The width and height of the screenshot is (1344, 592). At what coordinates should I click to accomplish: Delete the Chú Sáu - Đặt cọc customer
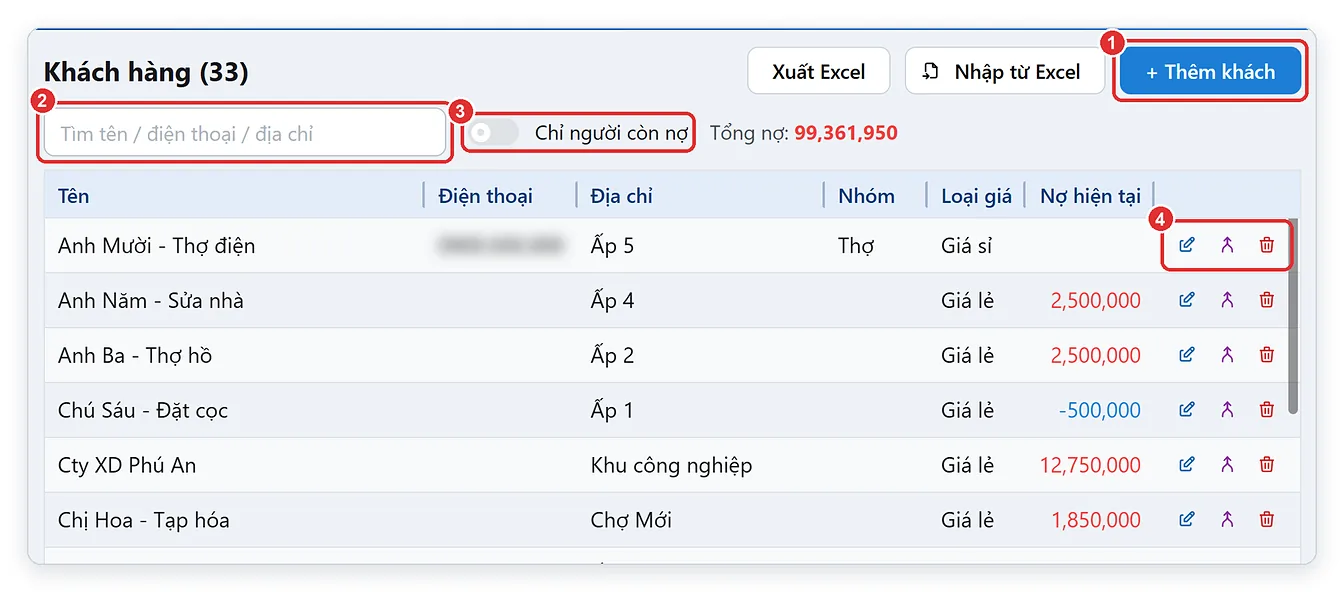point(1267,410)
